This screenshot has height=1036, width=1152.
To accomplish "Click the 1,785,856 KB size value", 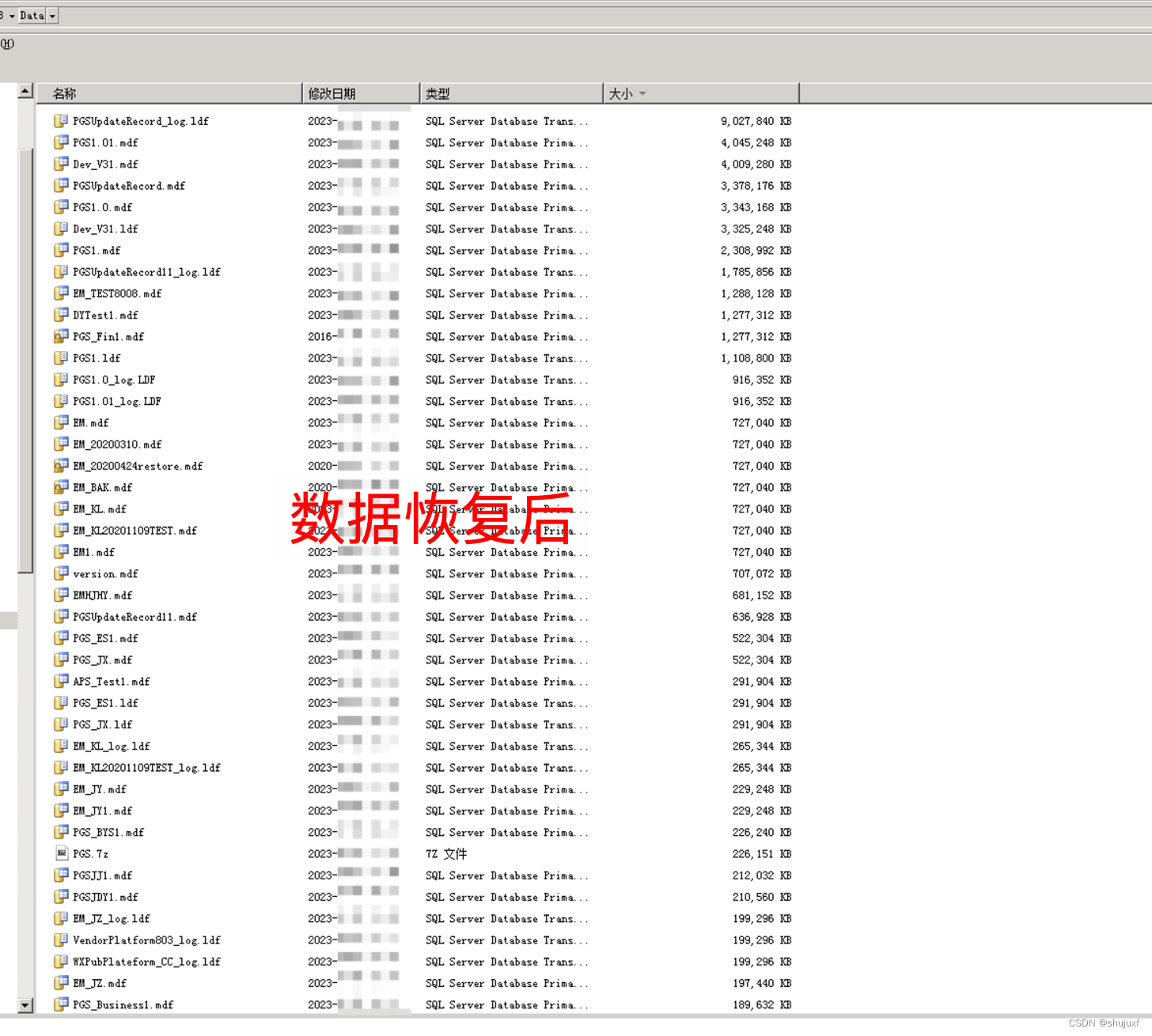I will coord(756,272).
